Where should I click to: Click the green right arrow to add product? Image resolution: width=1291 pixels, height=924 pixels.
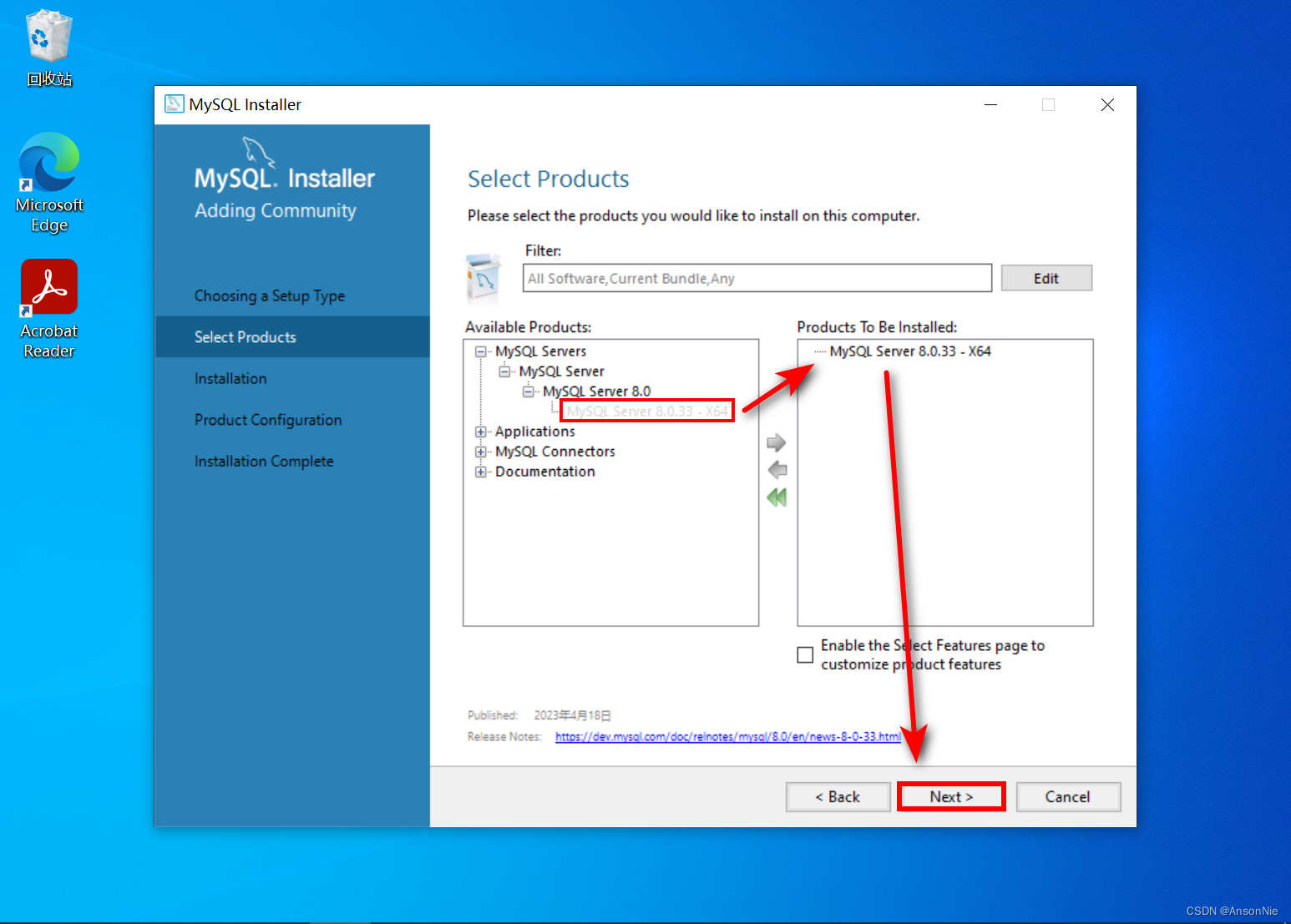[777, 442]
